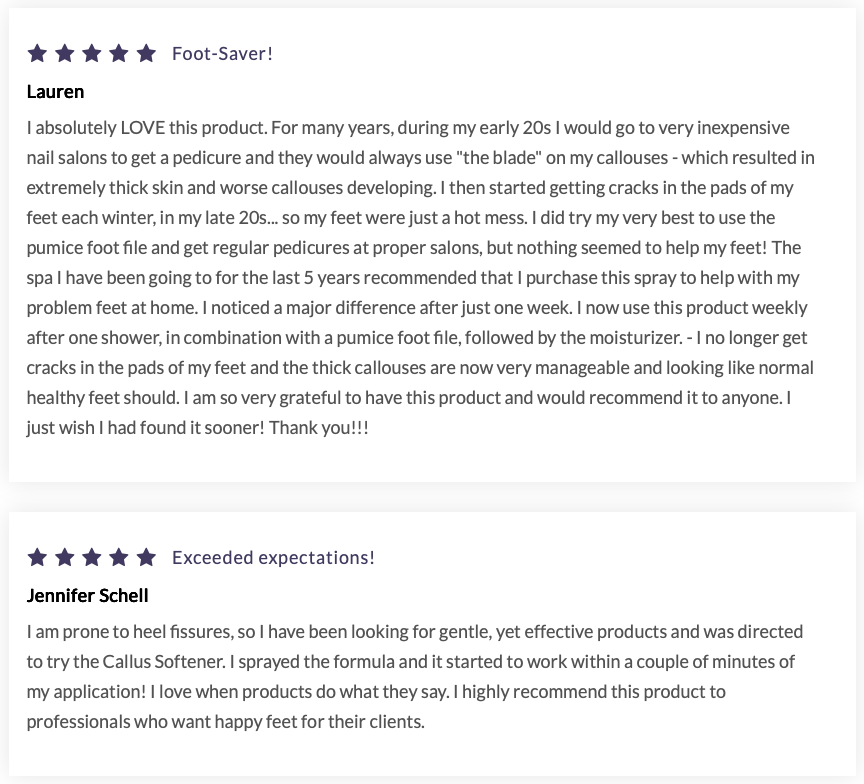Click the fourth star in Foot-Saver review
864x784 pixels.
coord(119,53)
